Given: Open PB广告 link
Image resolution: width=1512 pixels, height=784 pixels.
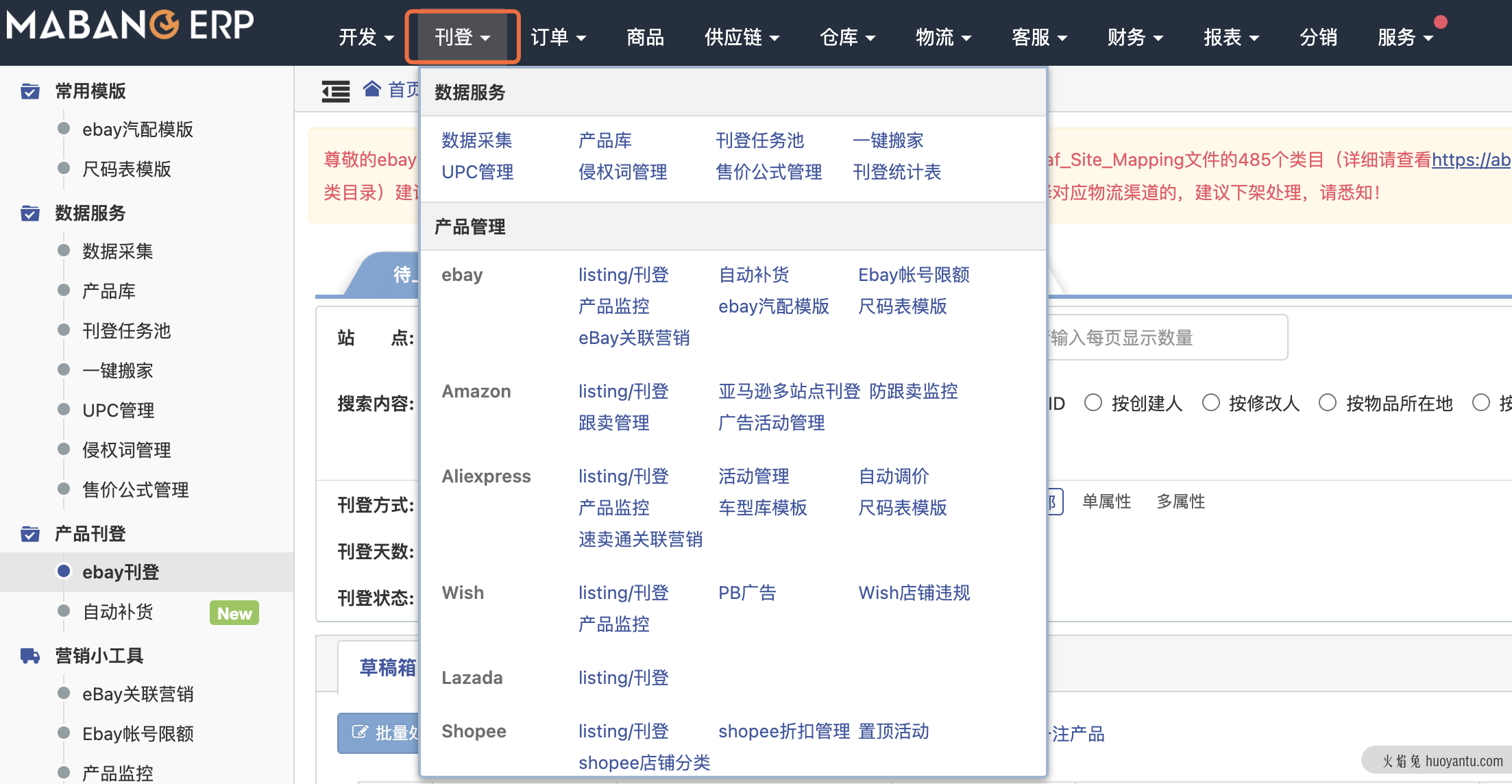Looking at the screenshot, I should click(x=747, y=593).
